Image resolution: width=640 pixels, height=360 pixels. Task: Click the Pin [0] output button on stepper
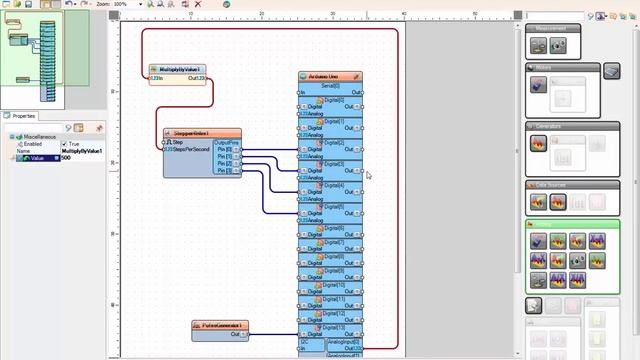coord(236,149)
